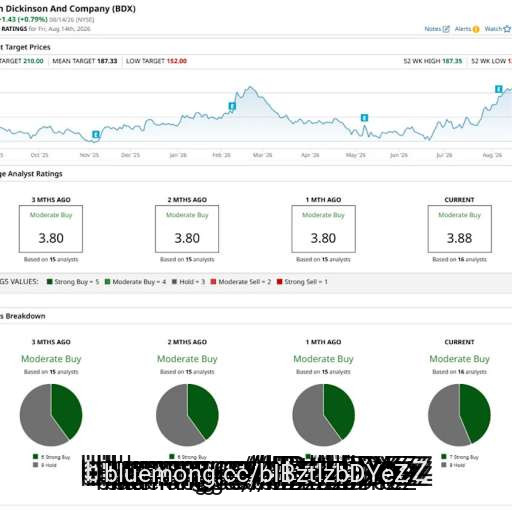Click the Breakdown section heading
This screenshot has height=512, width=512.
pyautogui.click(x=23, y=316)
